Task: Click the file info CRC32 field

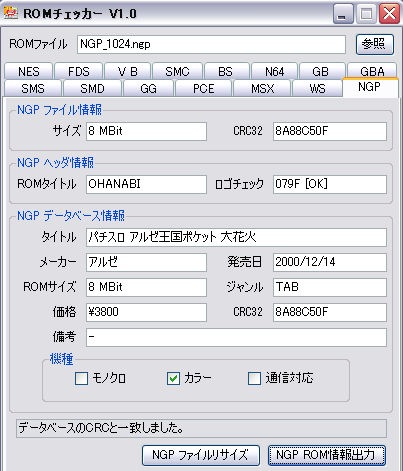Action: [x=330, y=131]
